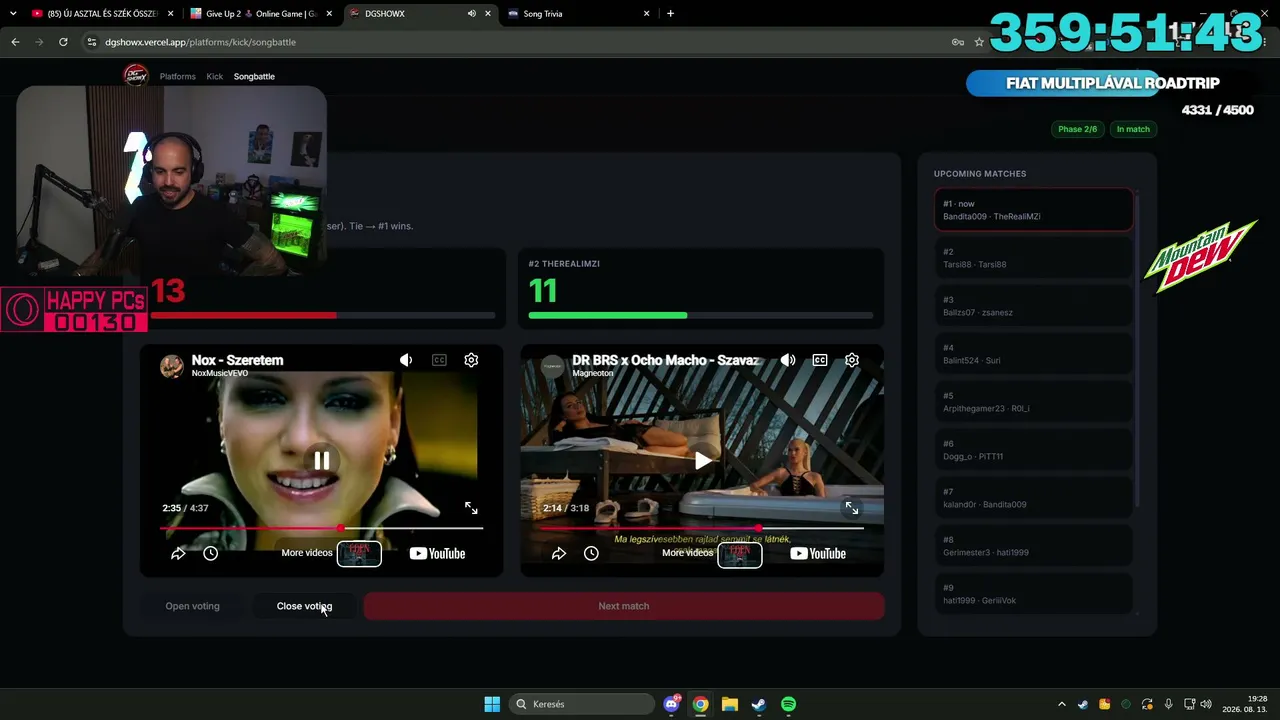The height and width of the screenshot is (720, 1280).
Task: Open the Platforms nav link
Action: pos(178,76)
